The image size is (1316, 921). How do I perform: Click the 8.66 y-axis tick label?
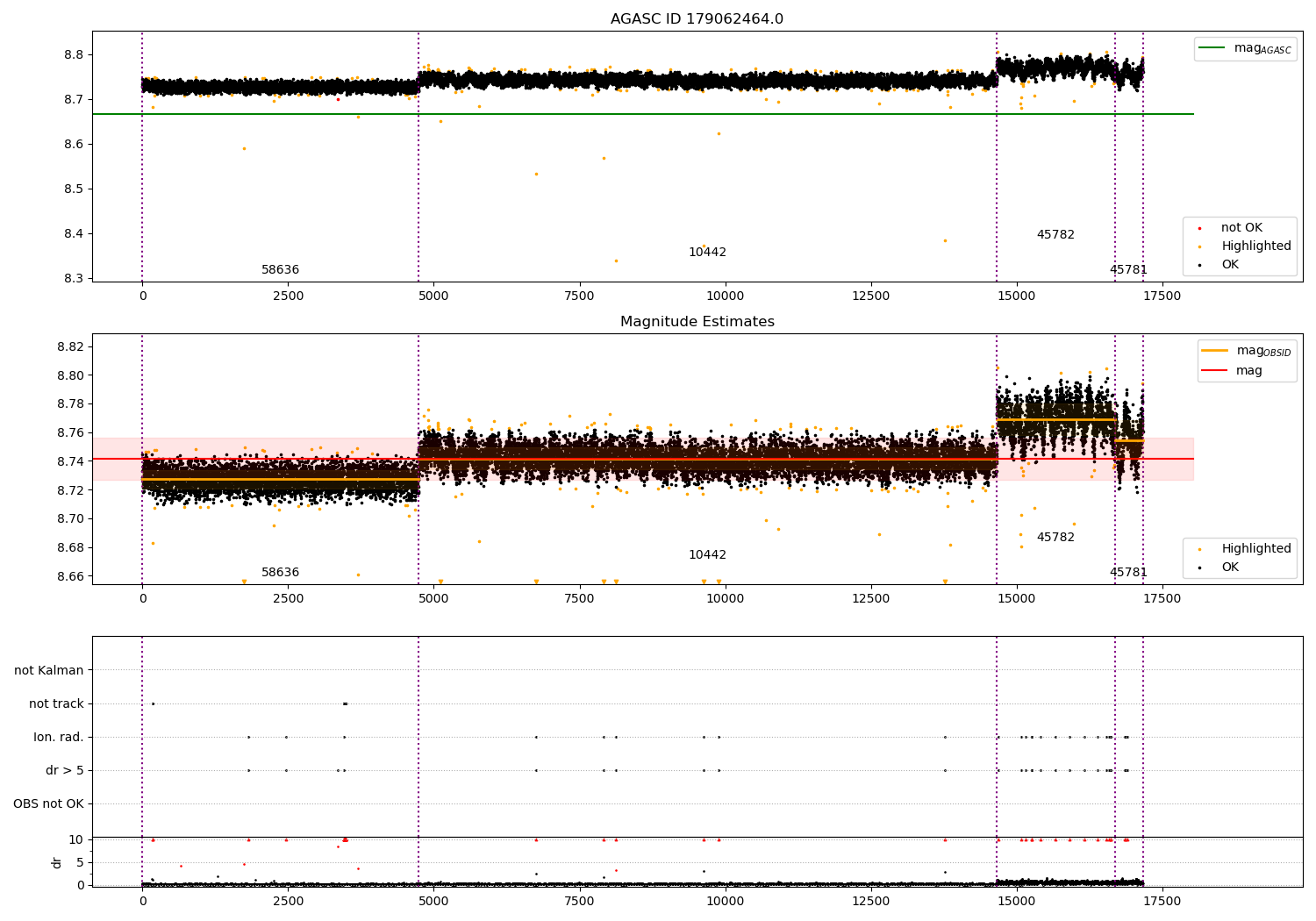[71, 576]
